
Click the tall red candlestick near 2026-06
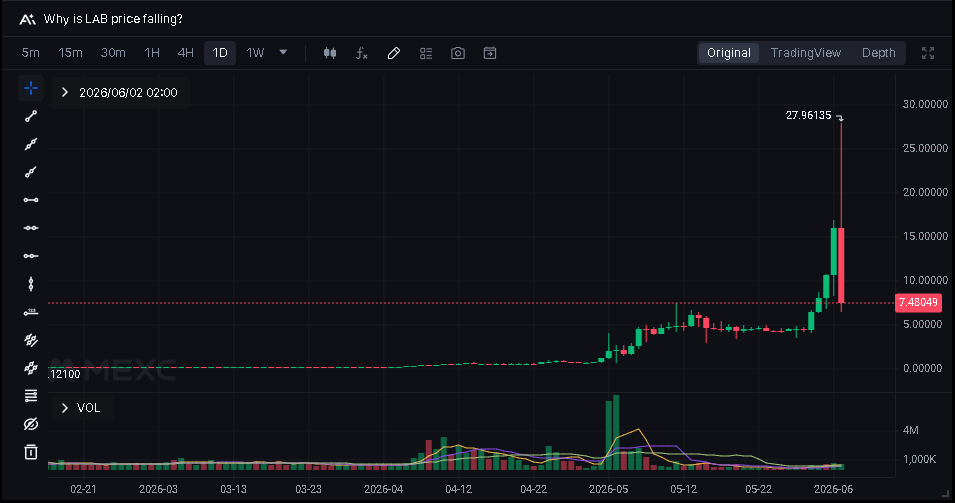click(841, 265)
